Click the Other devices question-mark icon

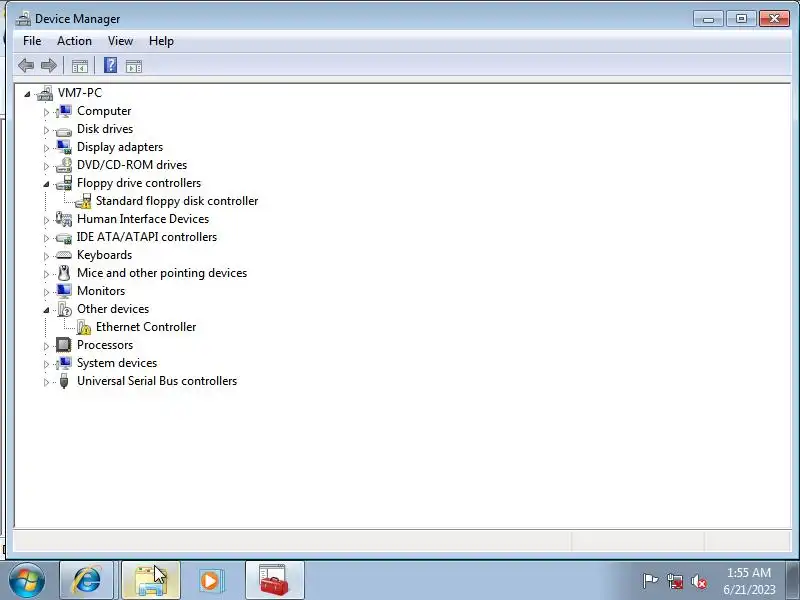[64, 309]
